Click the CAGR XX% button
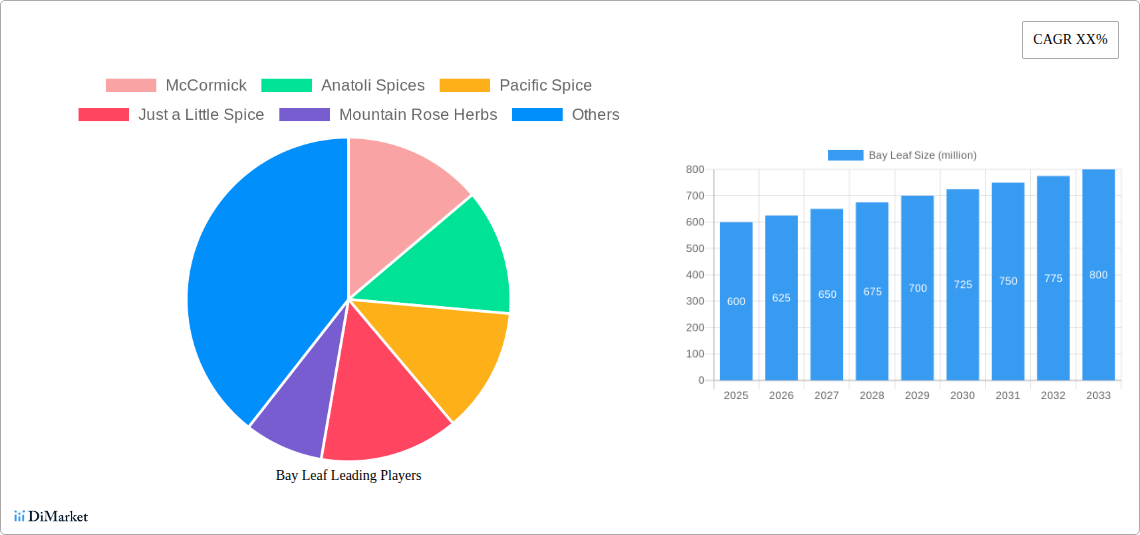This screenshot has height=535, width=1140. (1069, 40)
